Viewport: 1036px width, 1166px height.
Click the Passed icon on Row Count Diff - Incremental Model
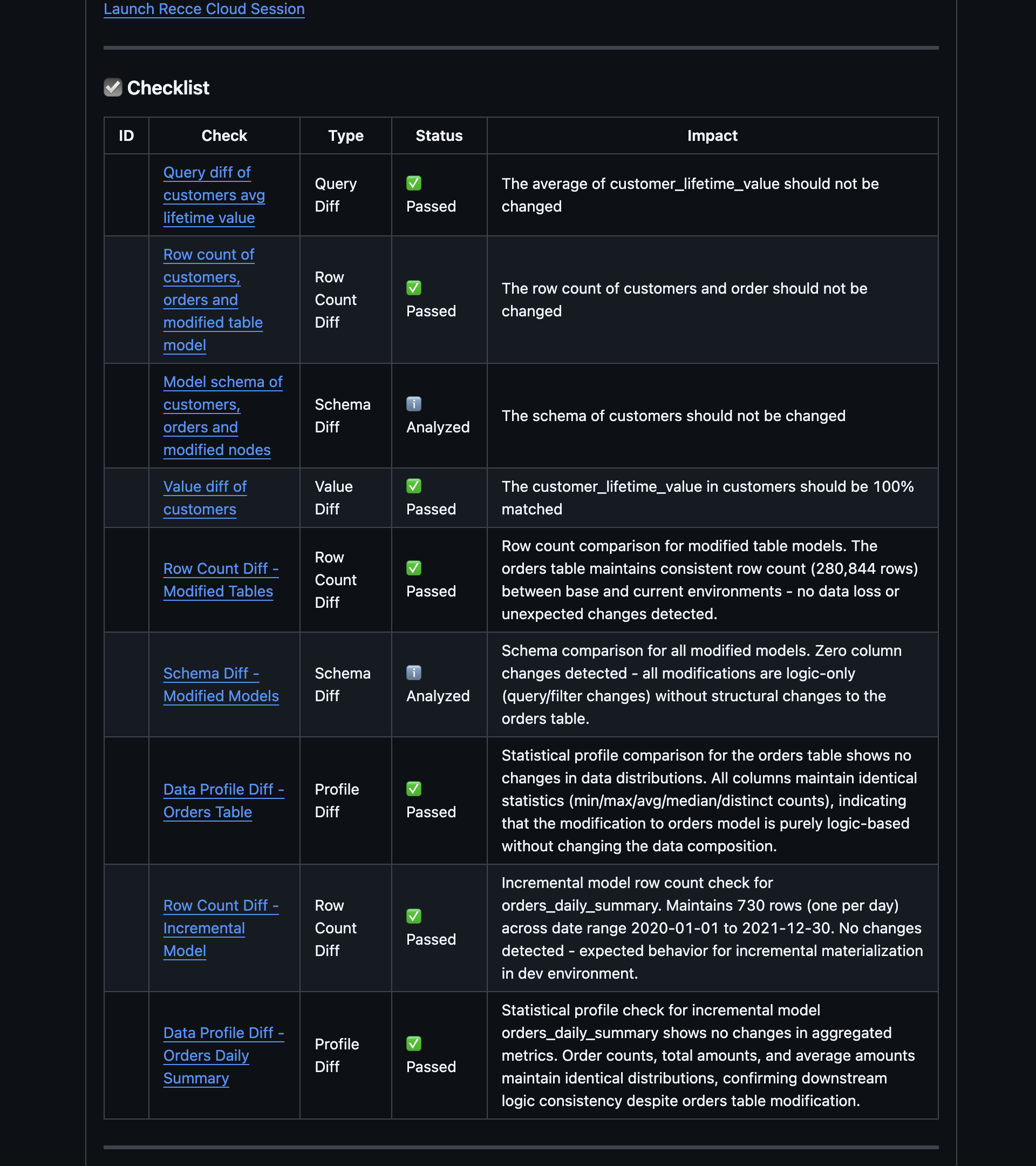pos(414,916)
